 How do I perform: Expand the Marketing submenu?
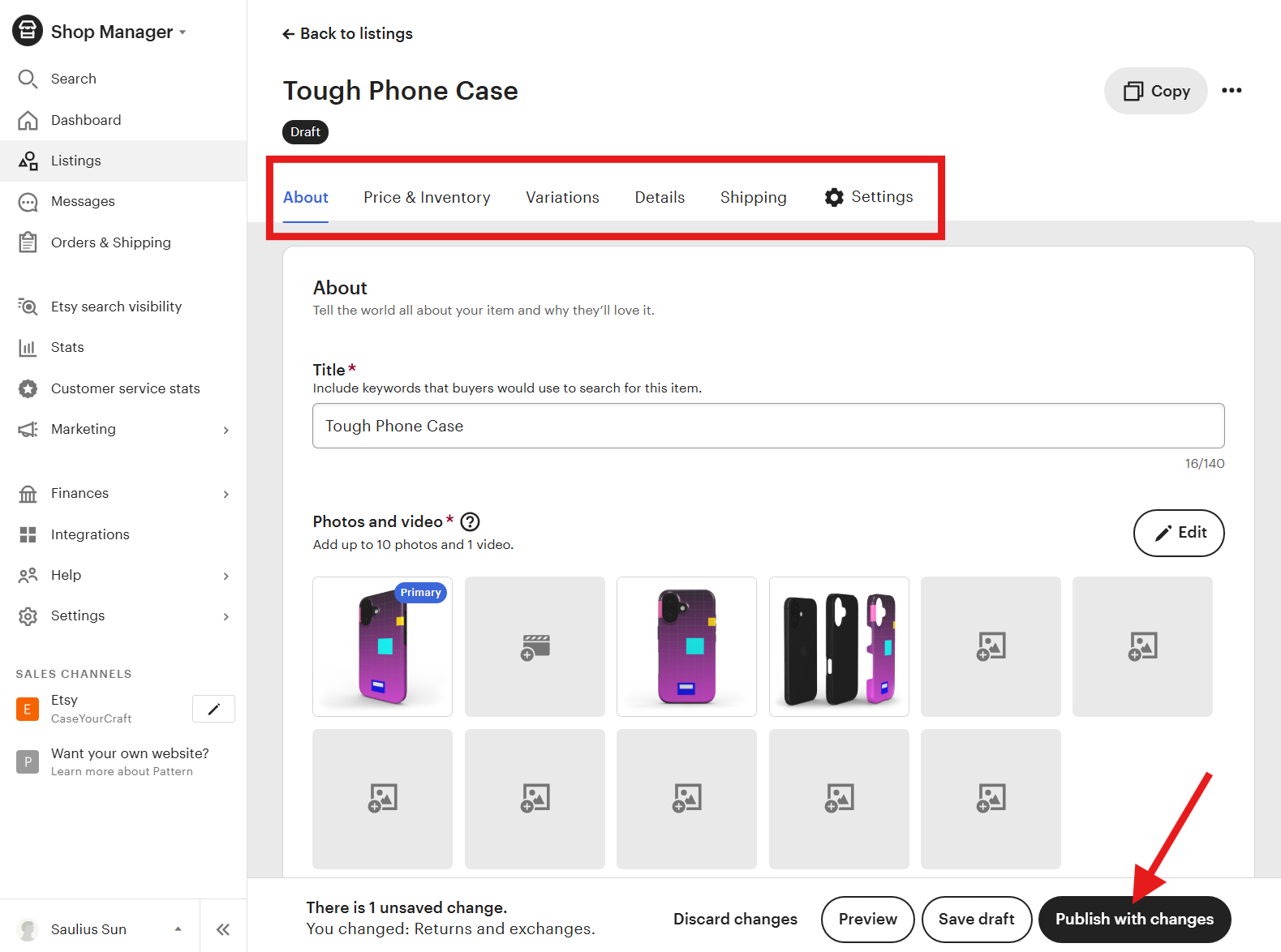pyautogui.click(x=226, y=430)
